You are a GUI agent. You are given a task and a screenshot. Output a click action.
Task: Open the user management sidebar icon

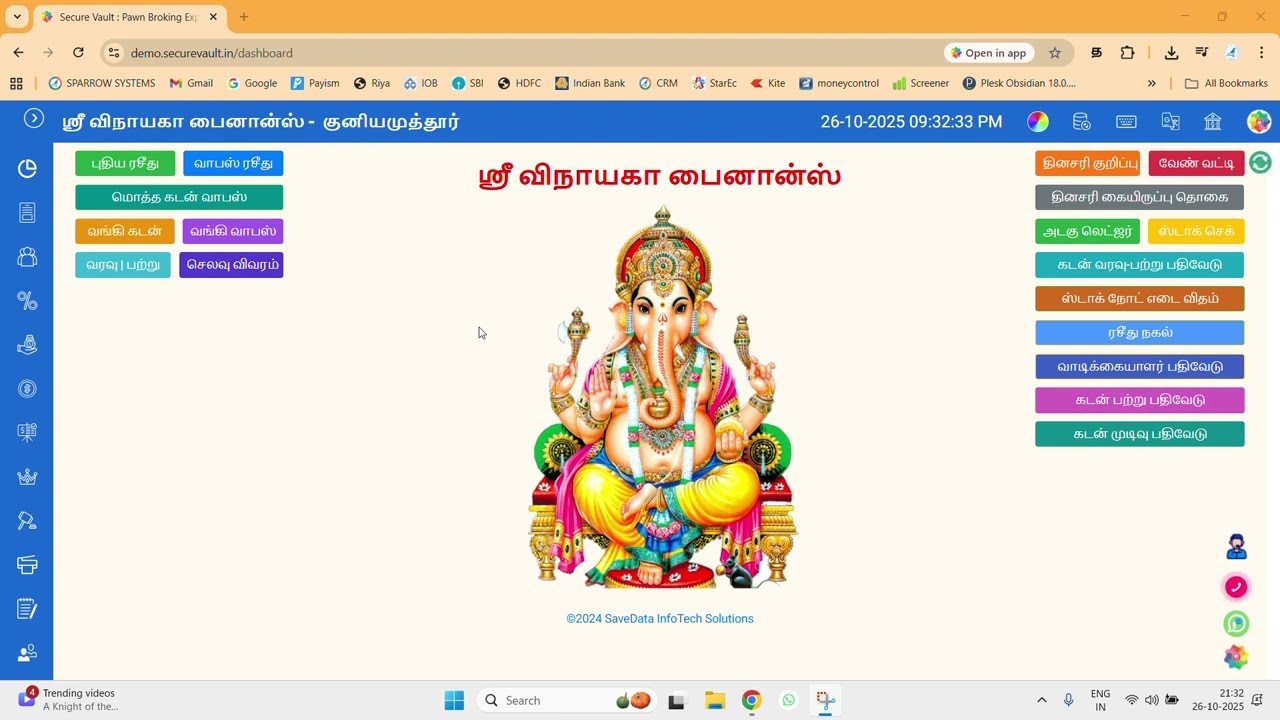[x=27, y=653]
